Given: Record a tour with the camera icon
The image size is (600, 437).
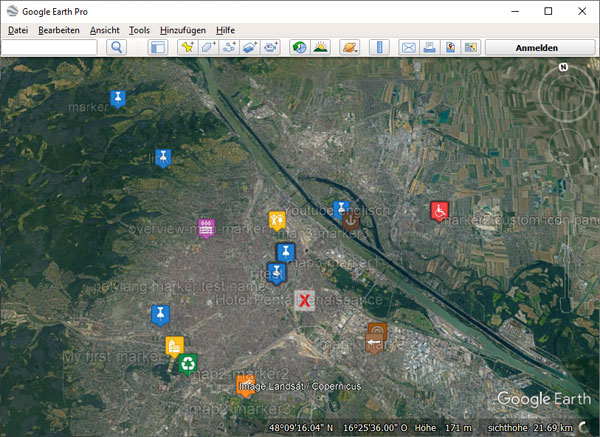Looking at the screenshot, I should 271,47.
